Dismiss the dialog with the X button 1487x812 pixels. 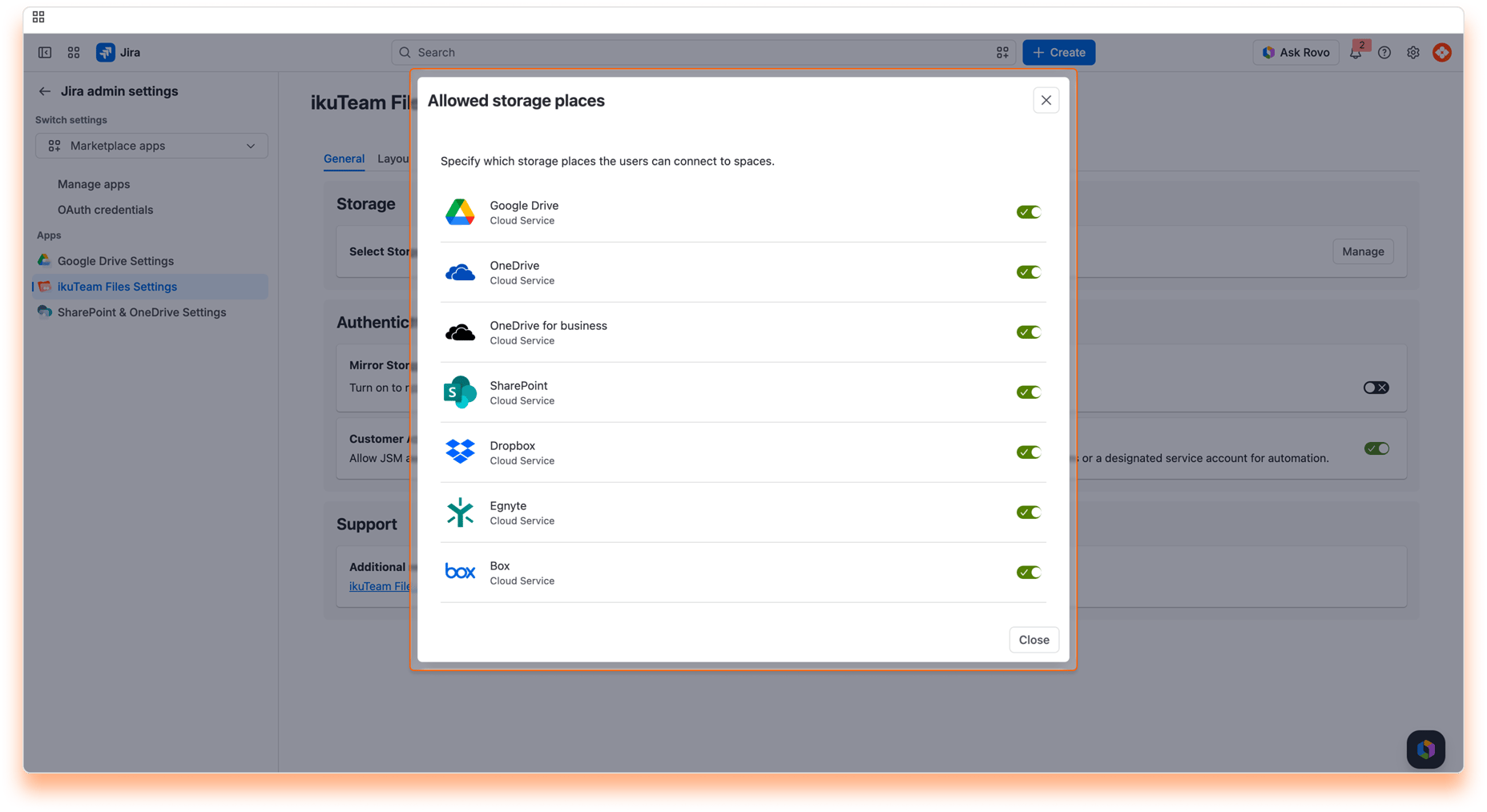coord(1046,100)
